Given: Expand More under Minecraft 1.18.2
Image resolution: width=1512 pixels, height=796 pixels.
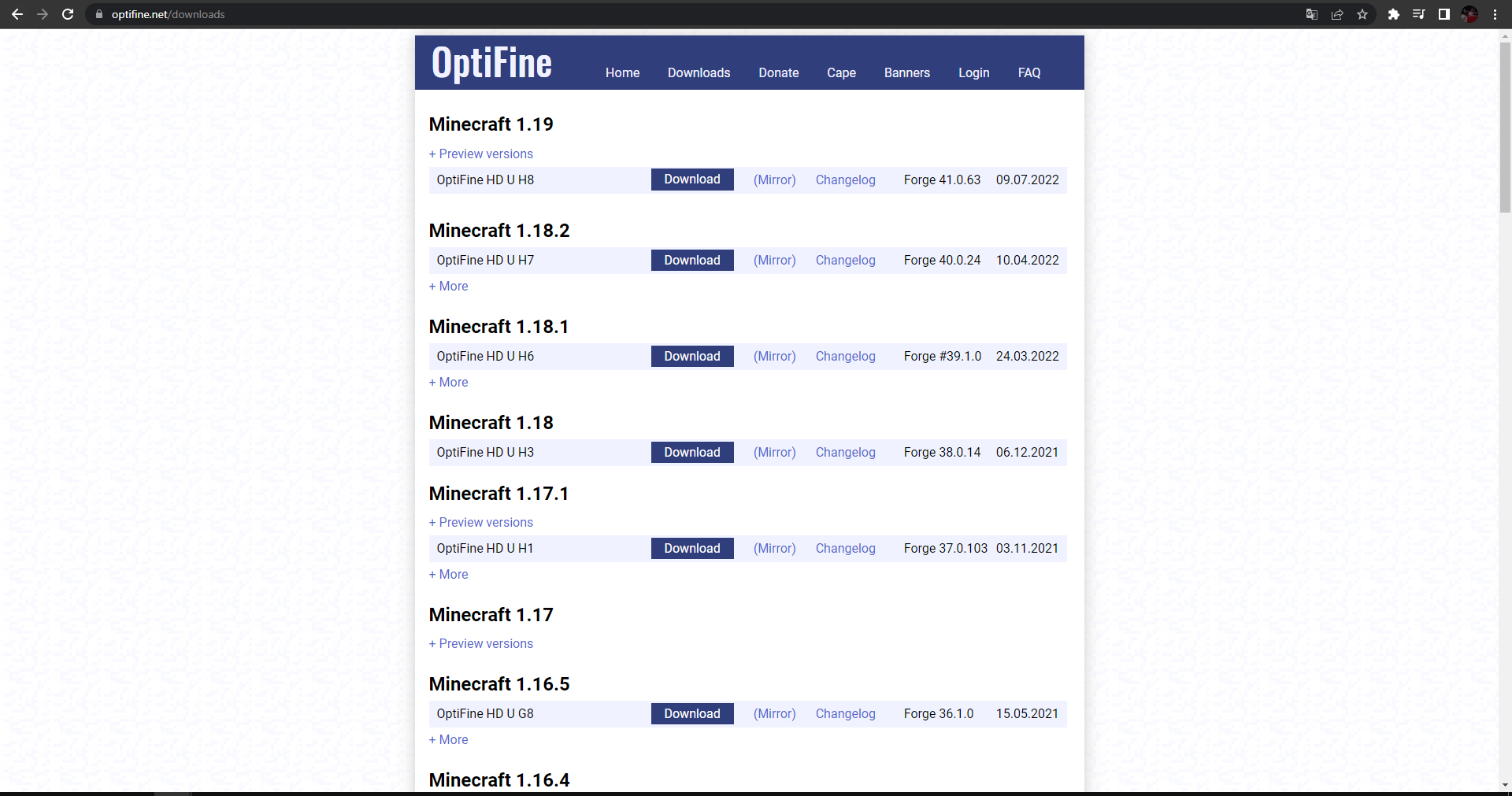Looking at the screenshot, I should [x=449, y=286].
